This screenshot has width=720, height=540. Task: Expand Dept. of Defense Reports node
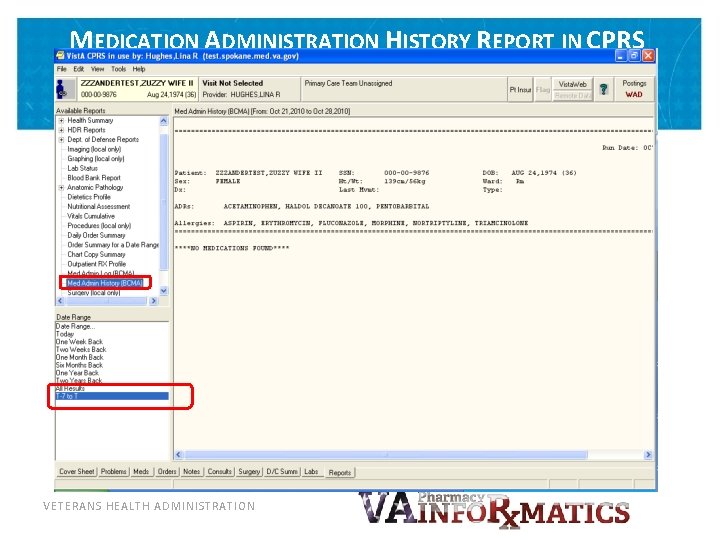[61, 140]
